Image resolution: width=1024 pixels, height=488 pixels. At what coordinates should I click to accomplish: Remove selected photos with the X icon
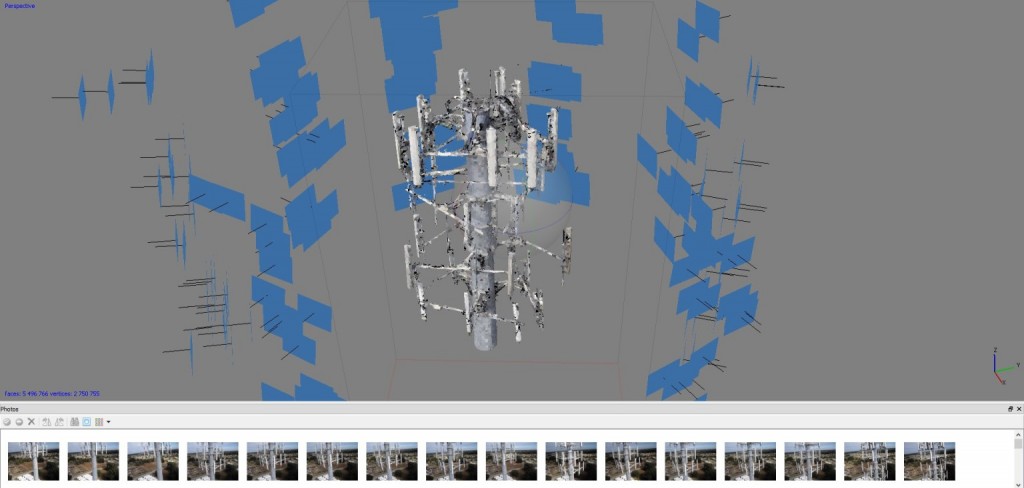pos(31,422)
